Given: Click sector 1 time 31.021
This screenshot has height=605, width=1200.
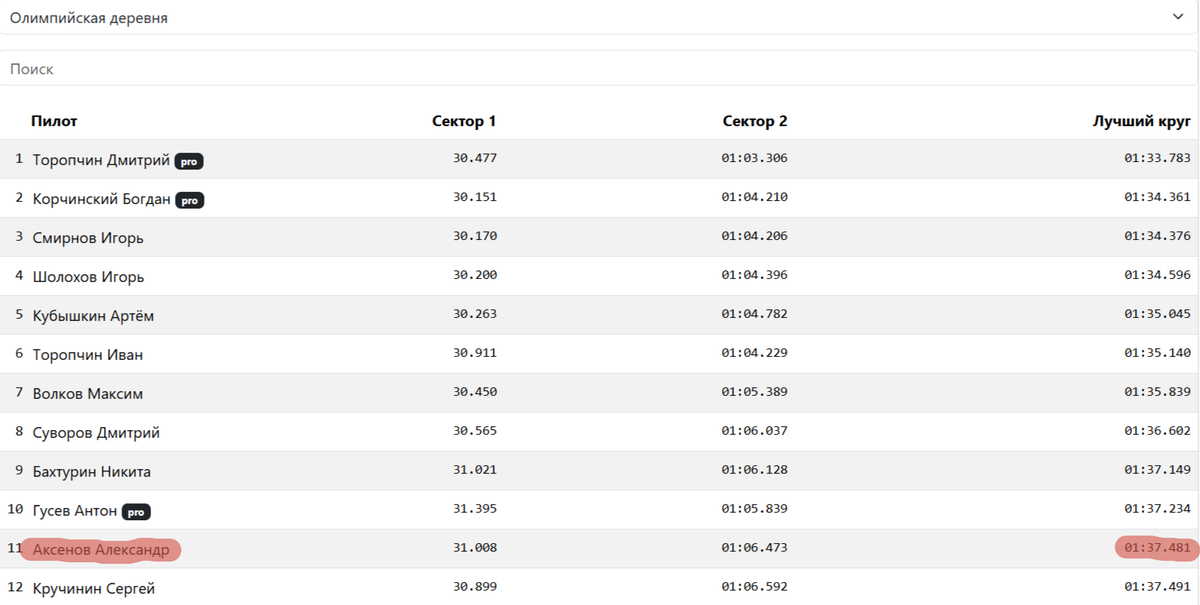Looking at the screenshot, I should tap(475, 470).
